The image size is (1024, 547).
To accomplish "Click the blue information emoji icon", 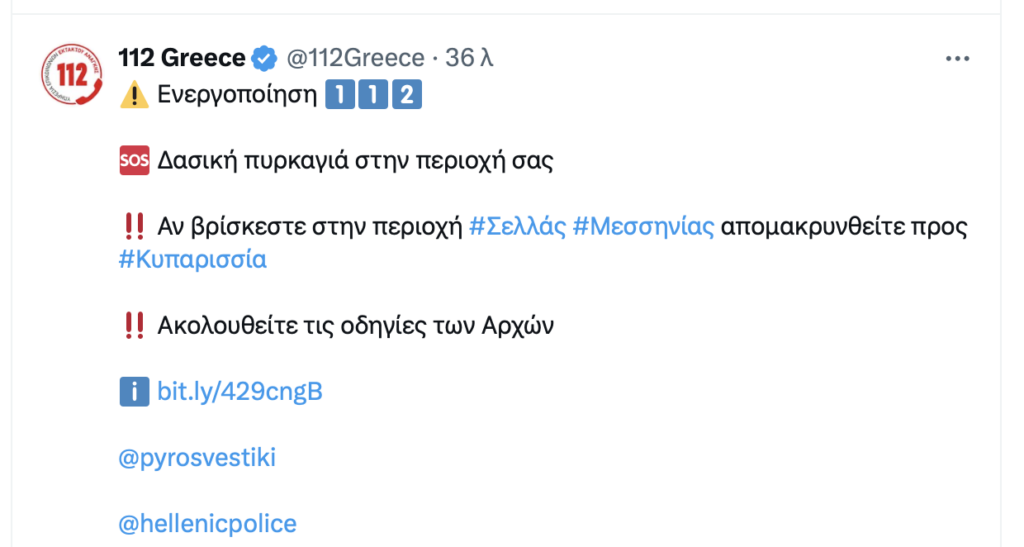I will coord(134,391).
